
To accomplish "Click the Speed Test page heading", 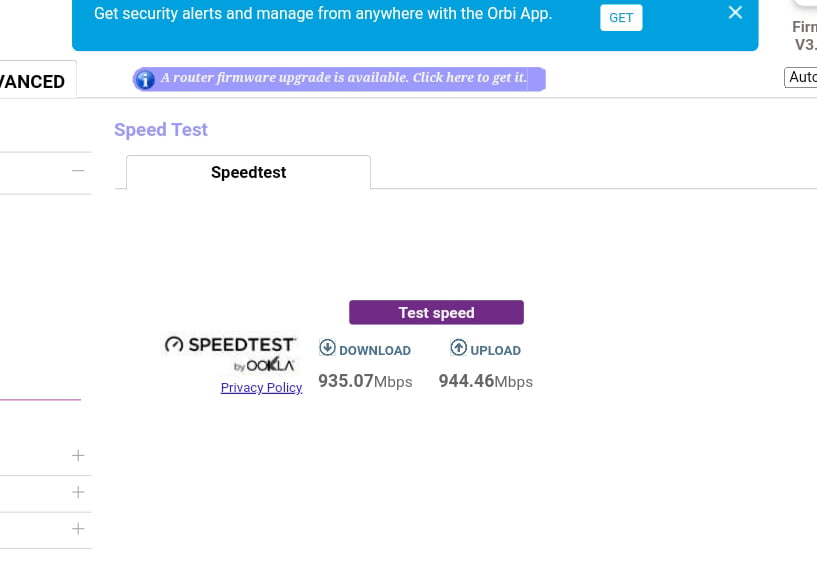I will point(160,130).
